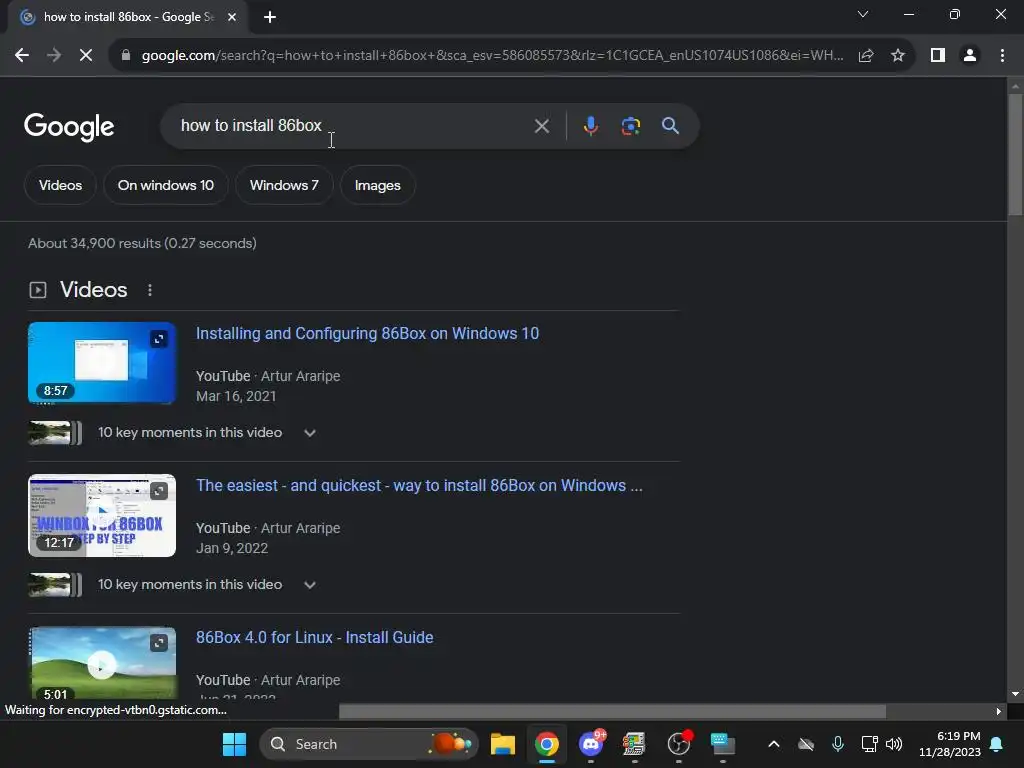The height and width of the screenshot is (768, 1024).
Task: Open volume control in tray
Action: tap(894, 744)
